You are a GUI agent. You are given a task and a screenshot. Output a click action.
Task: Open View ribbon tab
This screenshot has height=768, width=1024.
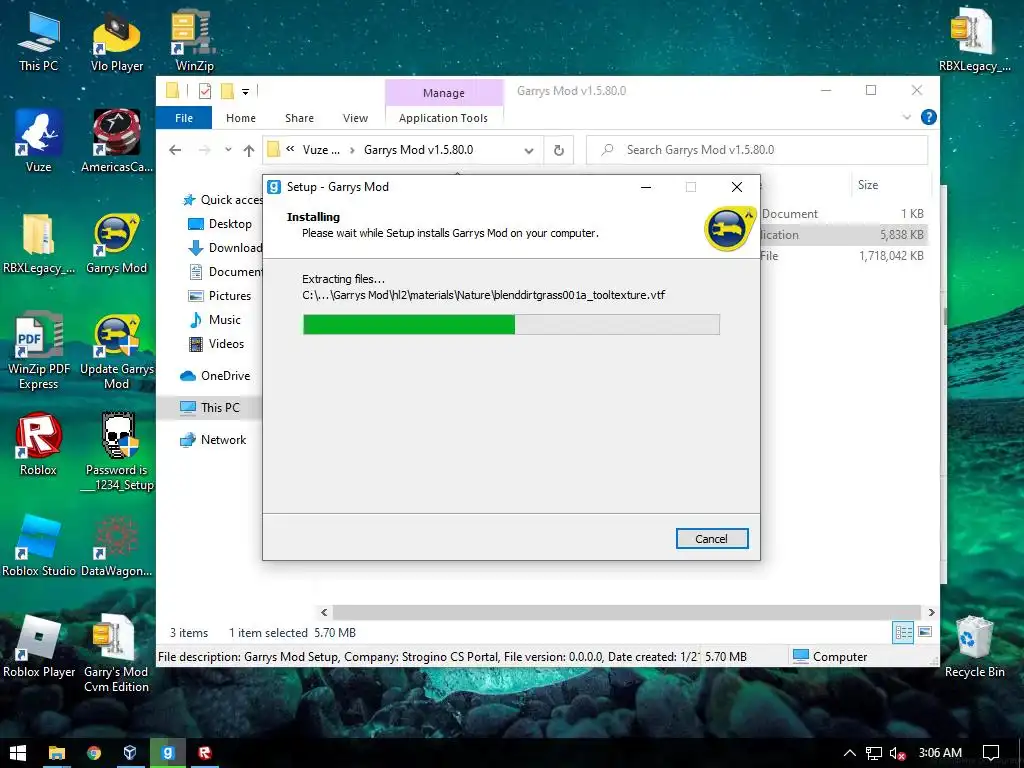pos(355,118)
